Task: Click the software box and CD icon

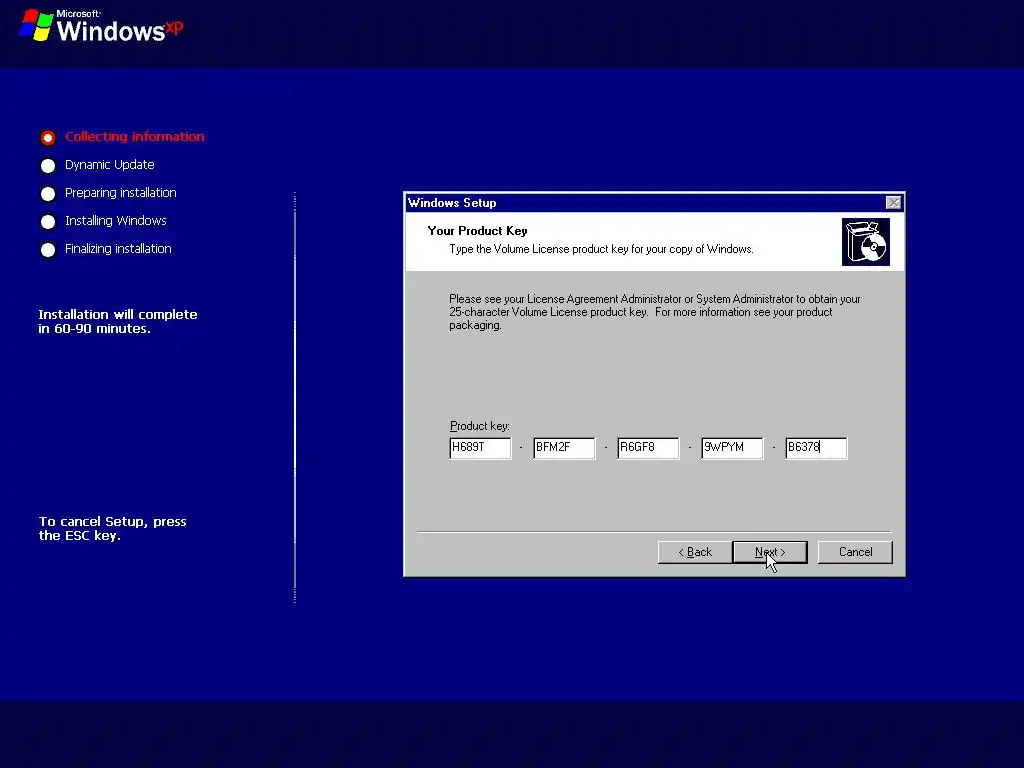Action: point(866,242)
